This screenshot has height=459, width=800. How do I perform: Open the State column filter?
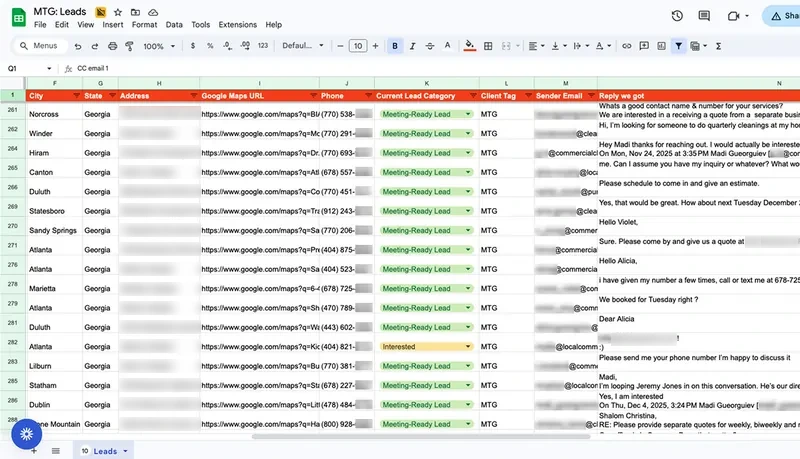click(112, 96)
